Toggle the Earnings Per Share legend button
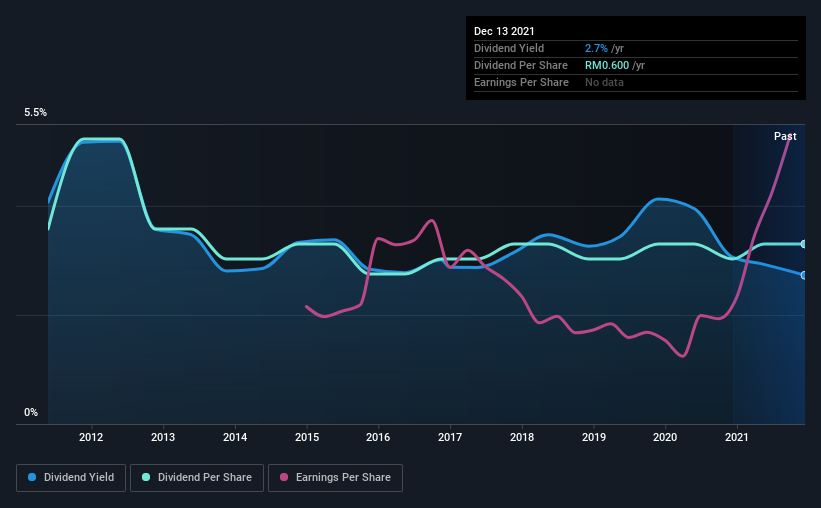 point(335,478)
